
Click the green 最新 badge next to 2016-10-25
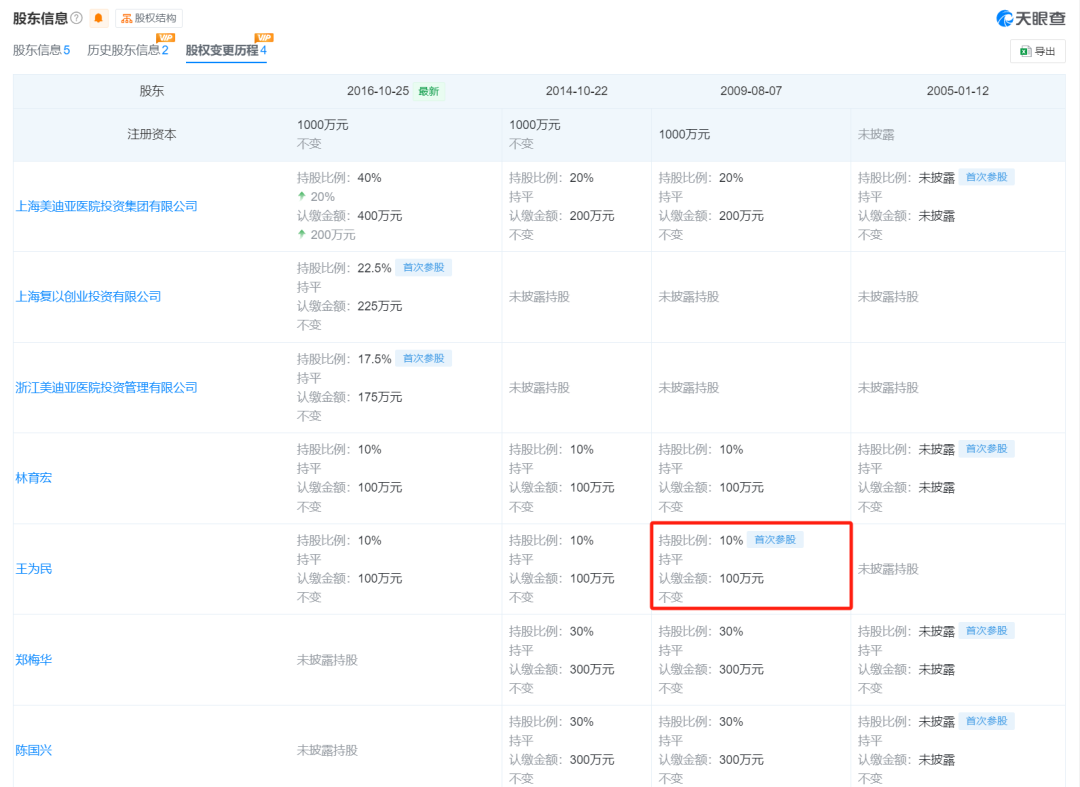429,91
